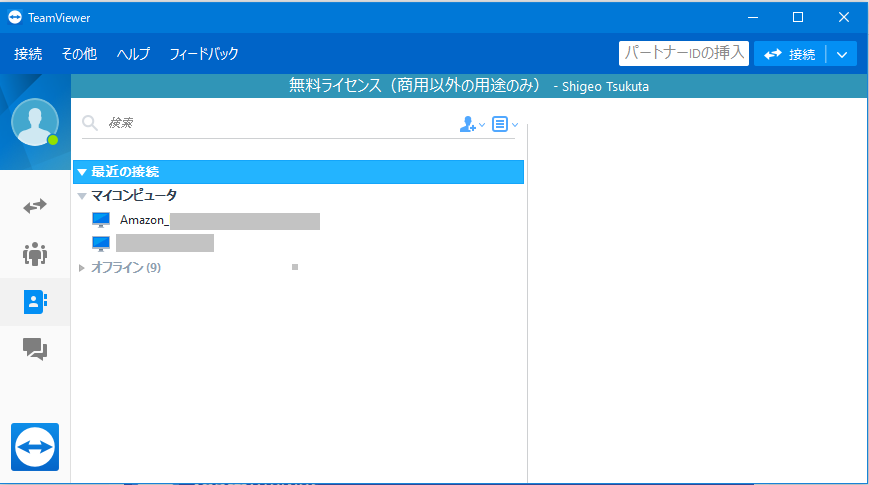Open the Meeting people sidebar icon

pyautogui.click(x=35, y=254)
